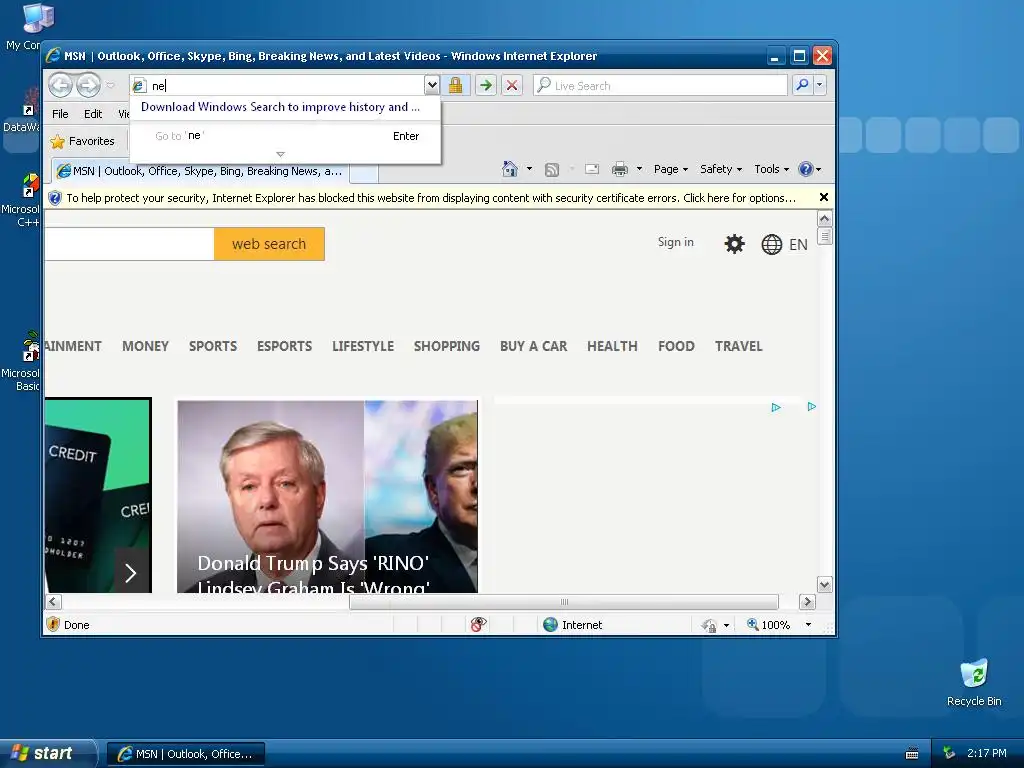This screenshot has width=1024, height=768.
Task: Click the Read Mail envelope icon
Action: (x=592, y=169)
